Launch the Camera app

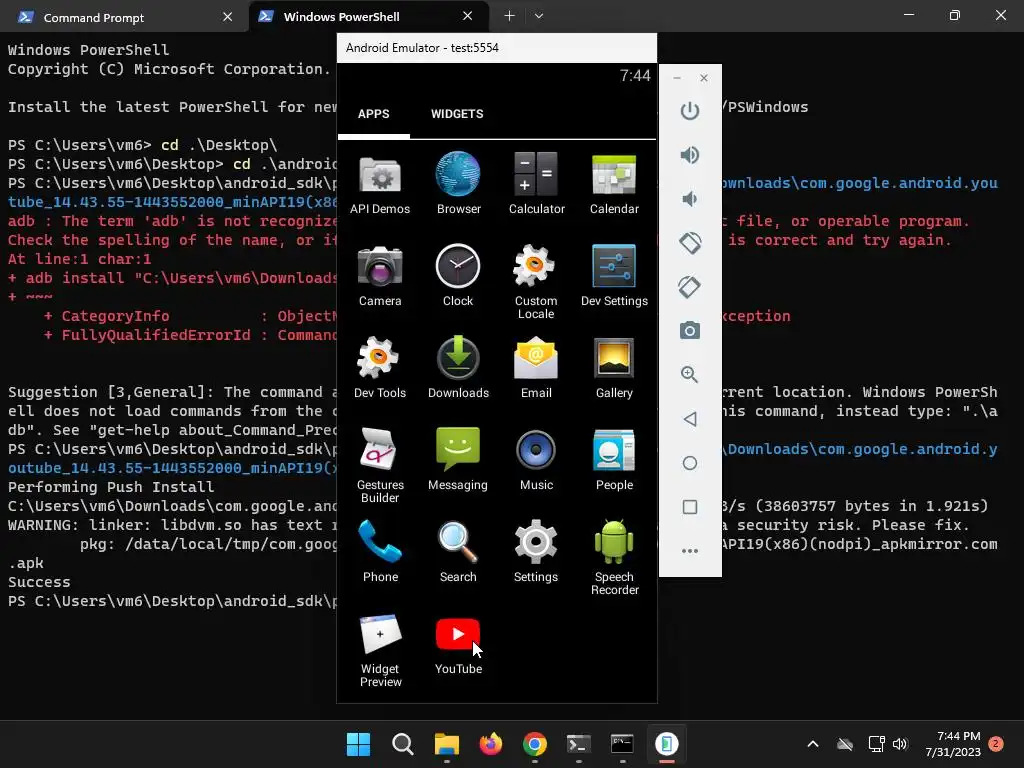[x=380, y=276]
